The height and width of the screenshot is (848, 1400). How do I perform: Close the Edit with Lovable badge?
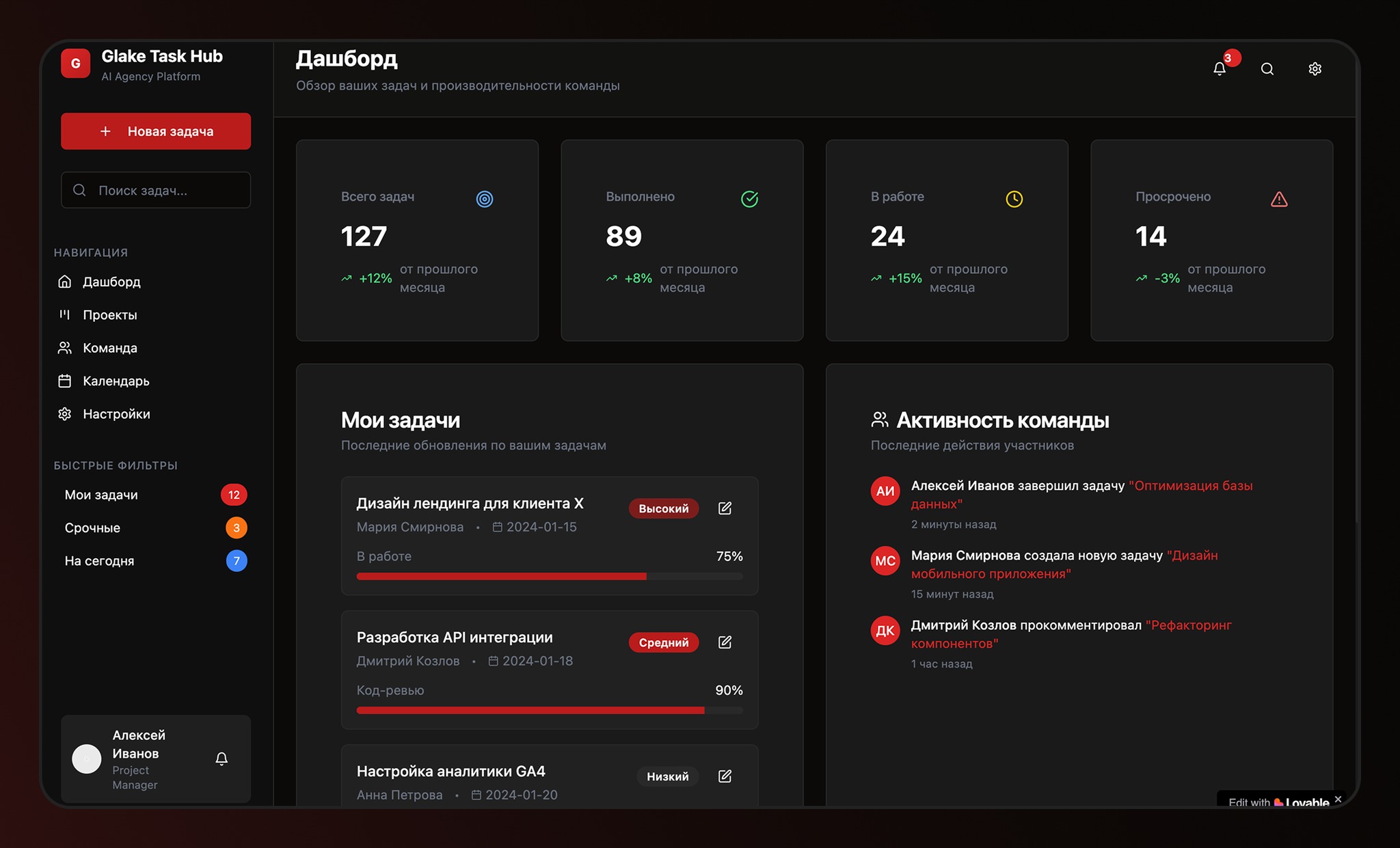pos(1338,799)
